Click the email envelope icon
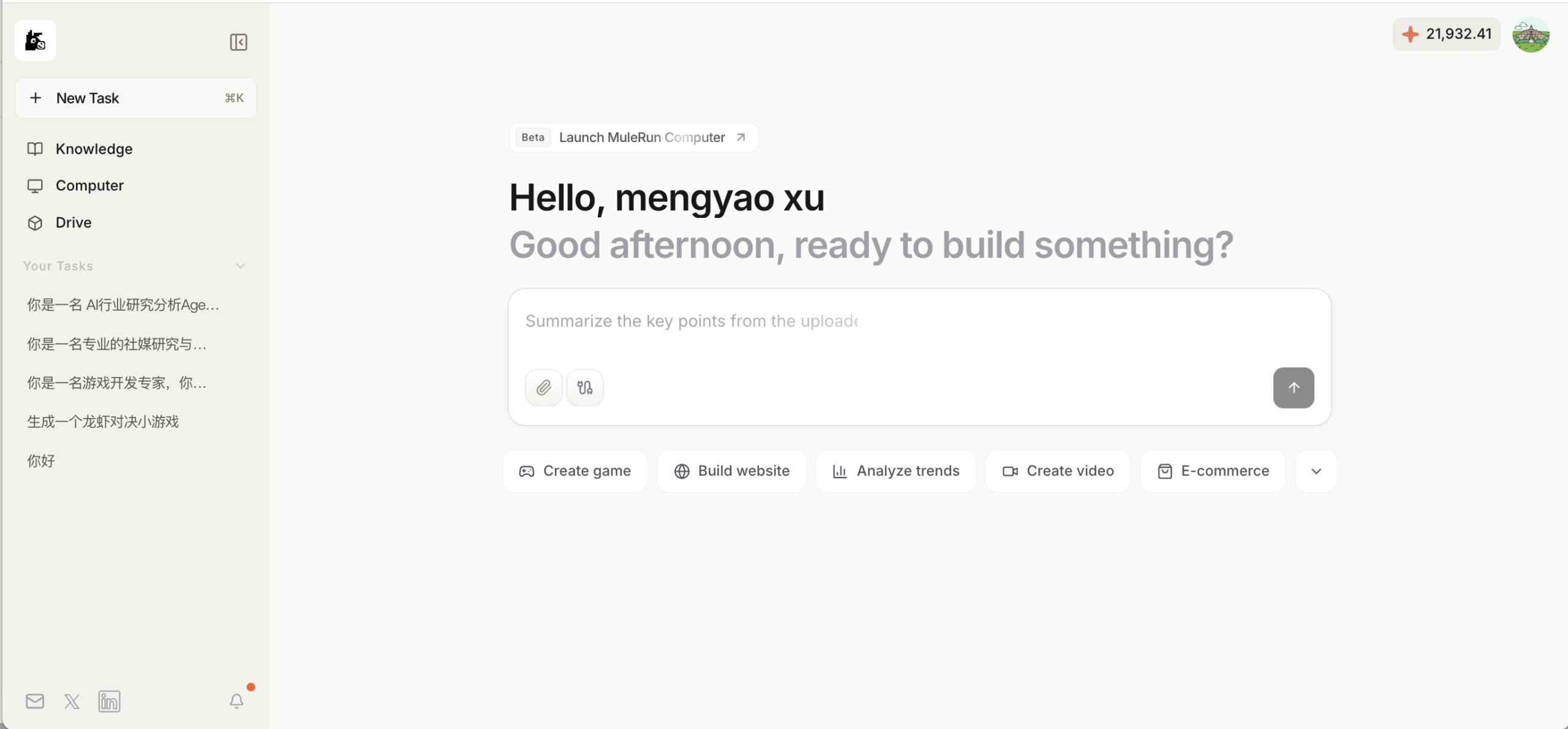The image size is (1568, 729). coord(35,701)
